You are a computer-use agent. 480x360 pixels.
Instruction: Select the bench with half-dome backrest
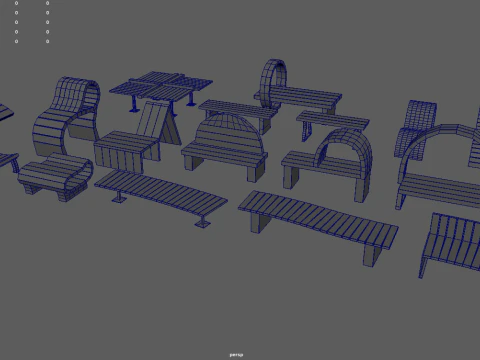225,147
